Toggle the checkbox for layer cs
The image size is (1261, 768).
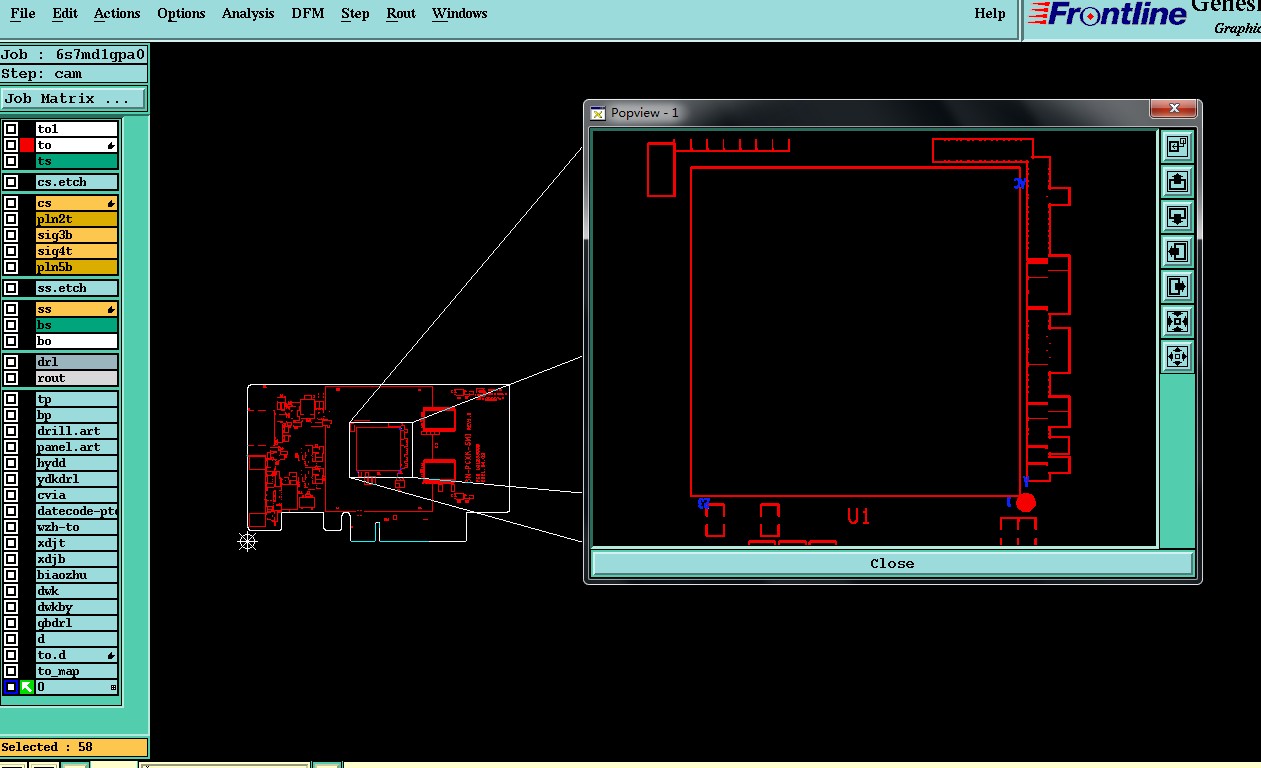(11, 203)
